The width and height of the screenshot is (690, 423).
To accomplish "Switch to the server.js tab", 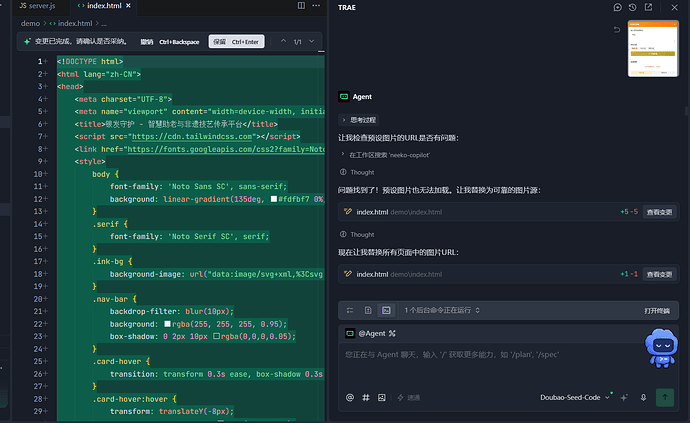I will coord(37,6).
